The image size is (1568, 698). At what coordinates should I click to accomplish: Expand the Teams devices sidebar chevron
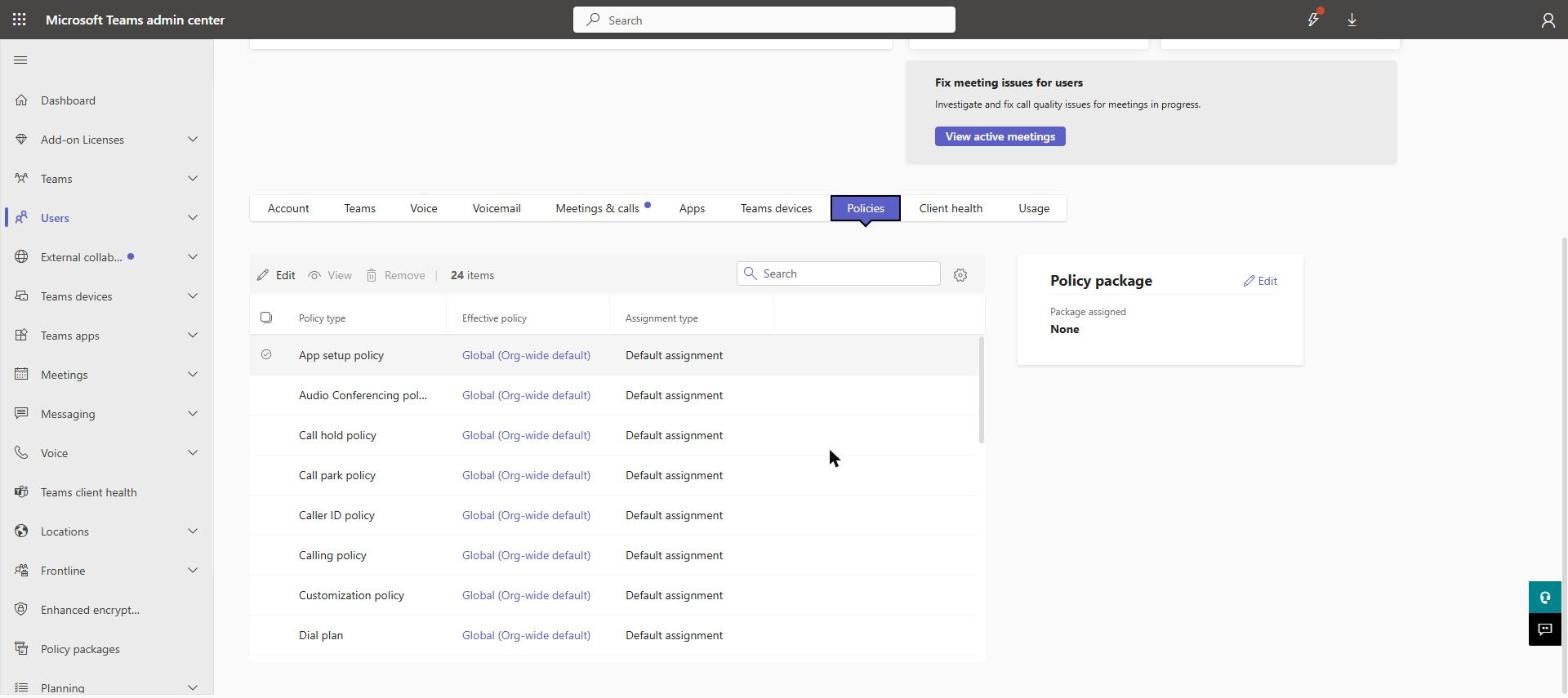192,296
